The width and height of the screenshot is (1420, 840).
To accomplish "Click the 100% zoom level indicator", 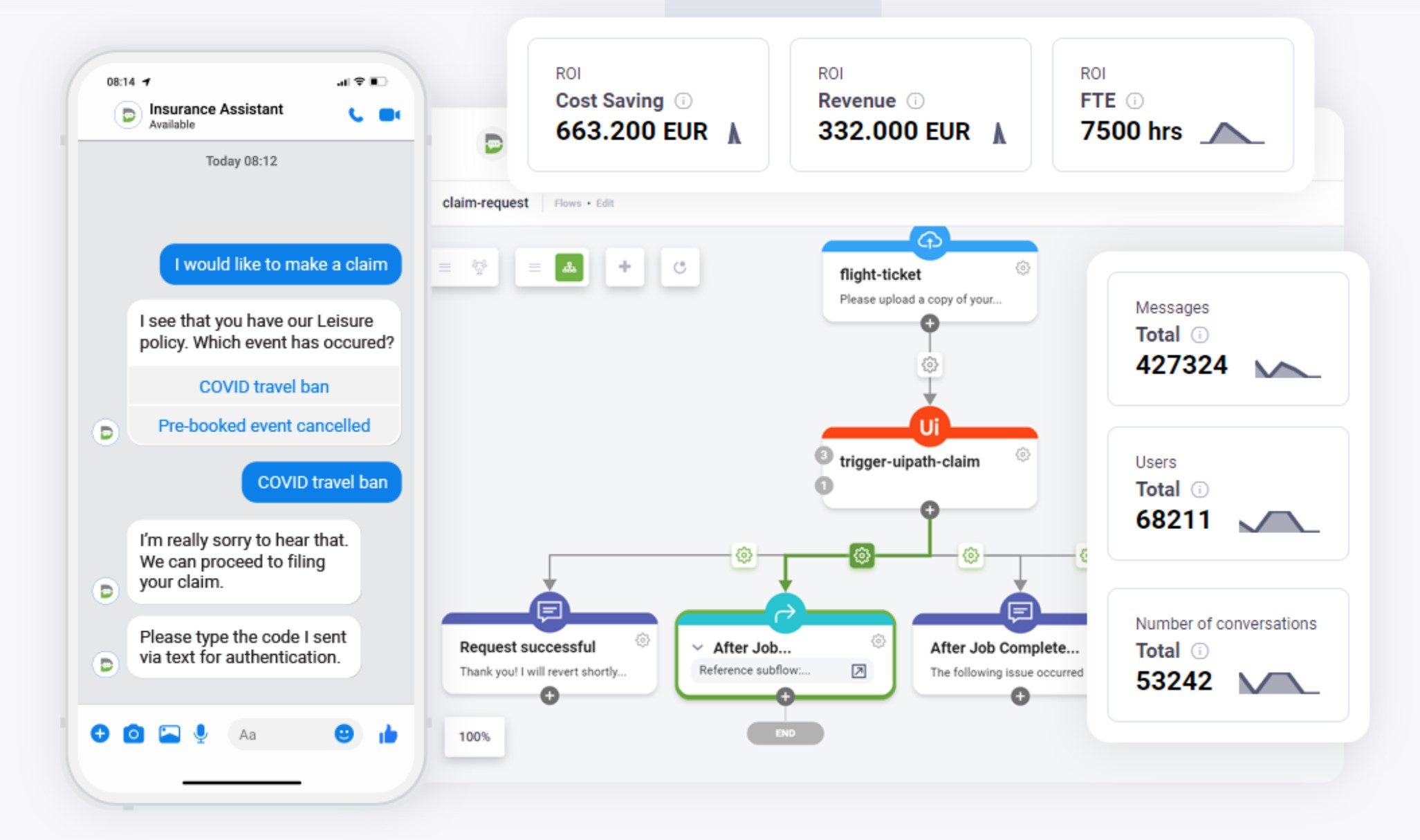I will pos(474,736).
